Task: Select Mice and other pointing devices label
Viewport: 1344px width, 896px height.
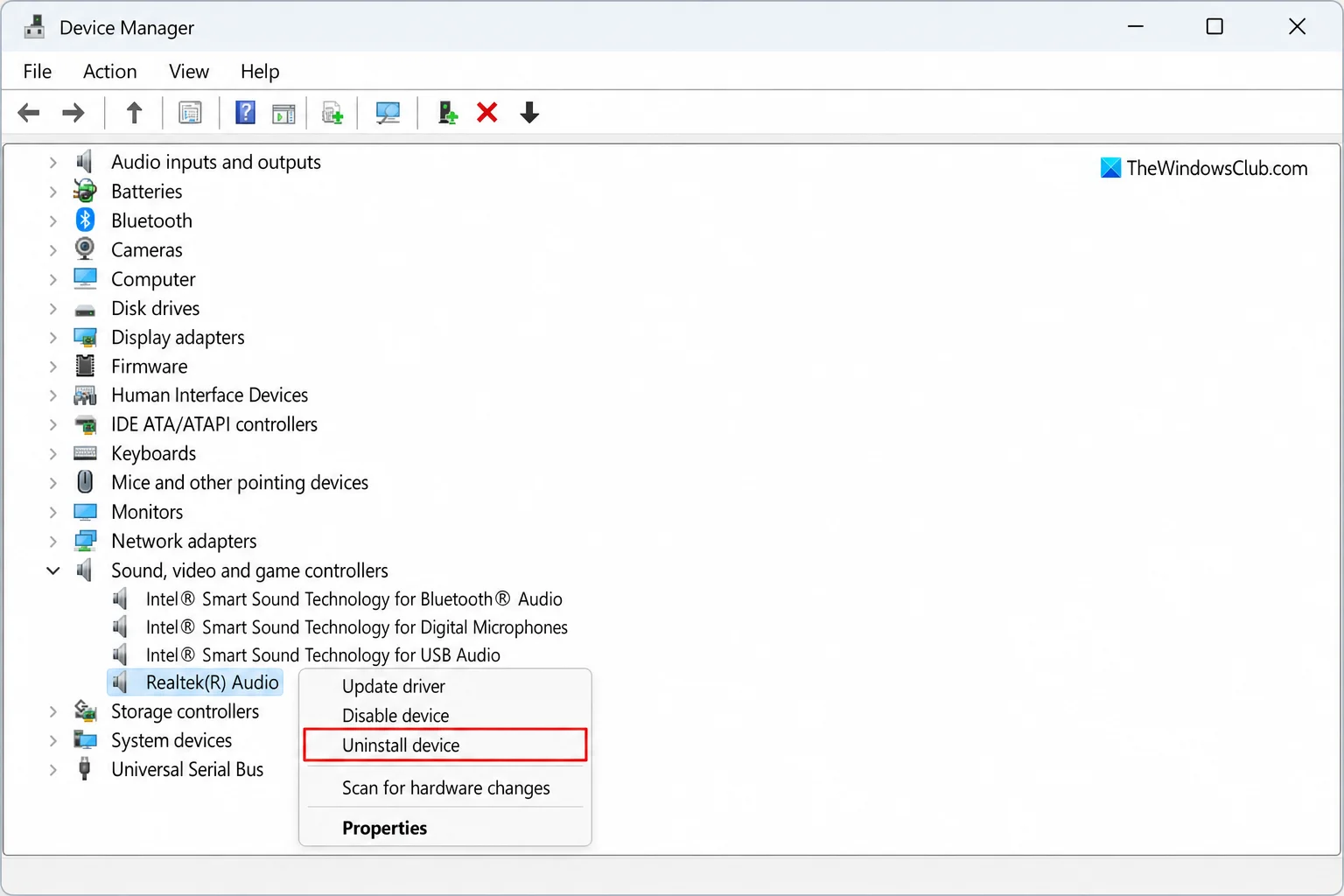Action: (240, 482)
